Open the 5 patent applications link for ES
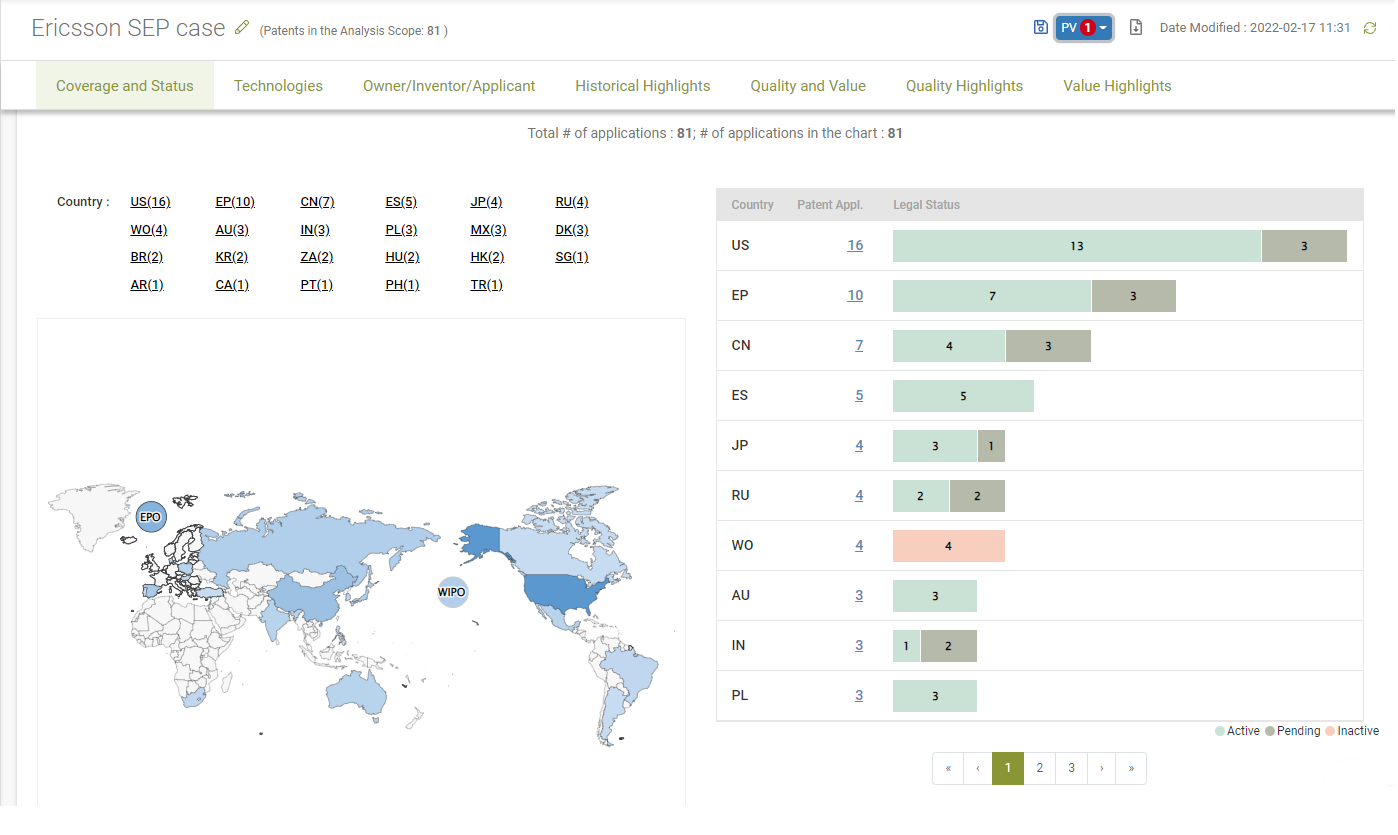The width and height of the screenshot is (1398, 835). pos(859,395)
